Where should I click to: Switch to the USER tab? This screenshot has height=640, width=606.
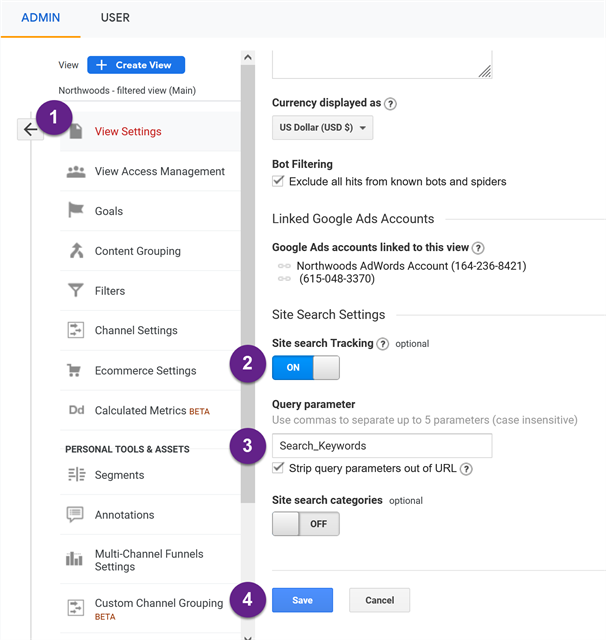pyautogui.click(x=115, y=18)
